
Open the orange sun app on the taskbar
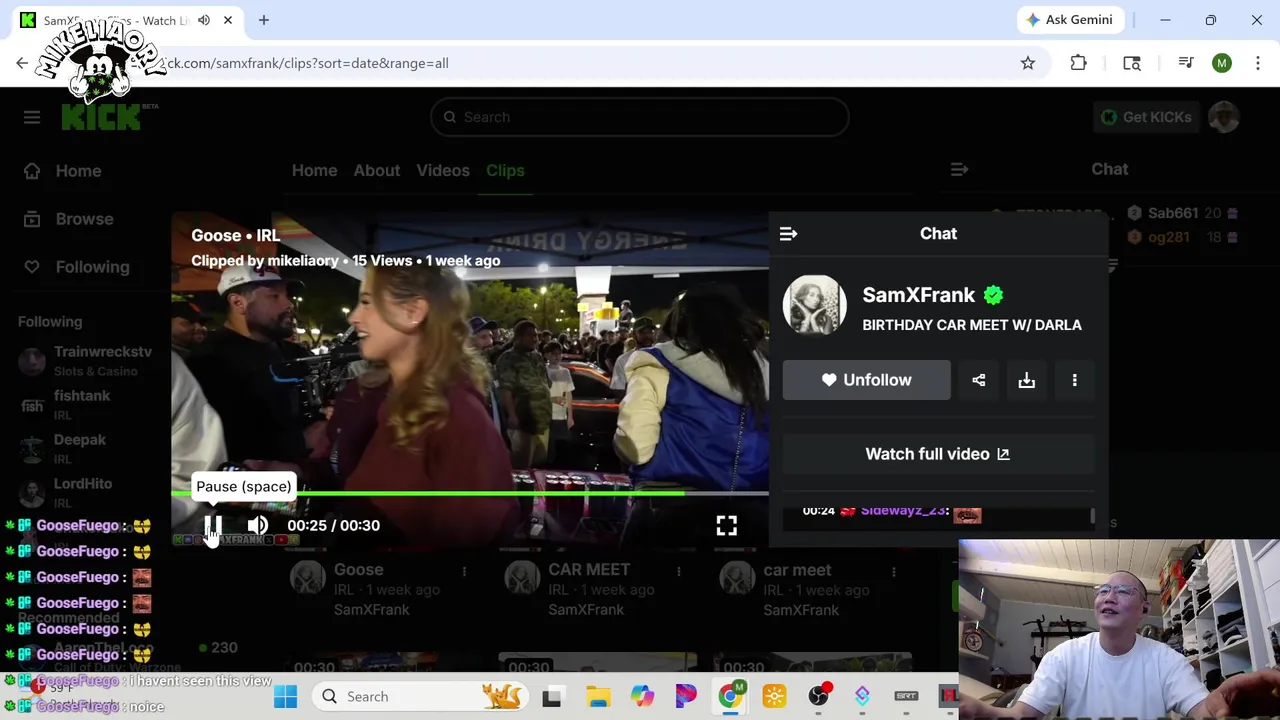(774, 696)
